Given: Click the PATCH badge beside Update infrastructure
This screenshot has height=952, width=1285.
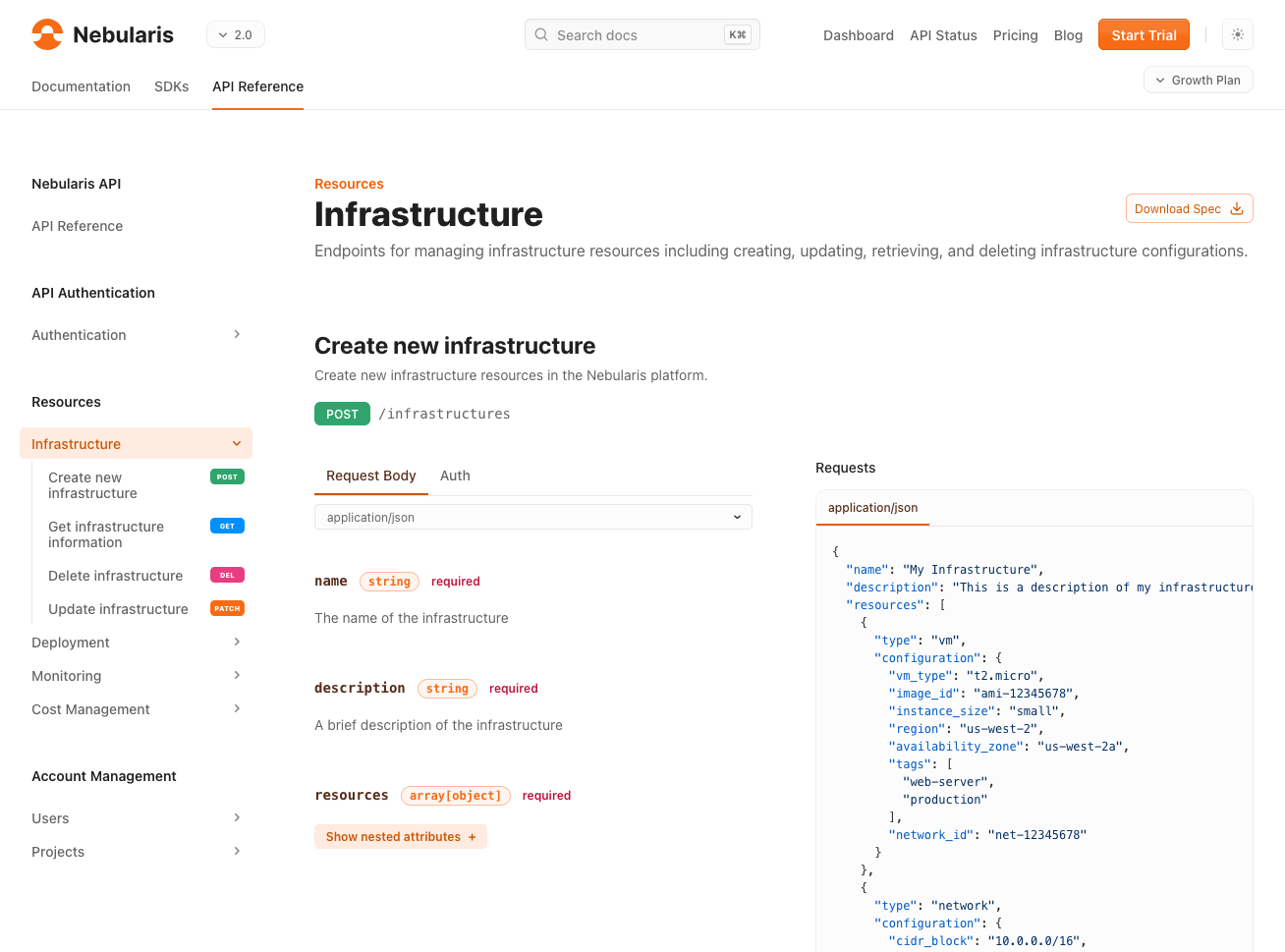Looking at the screenshot, I should point(227,608).
